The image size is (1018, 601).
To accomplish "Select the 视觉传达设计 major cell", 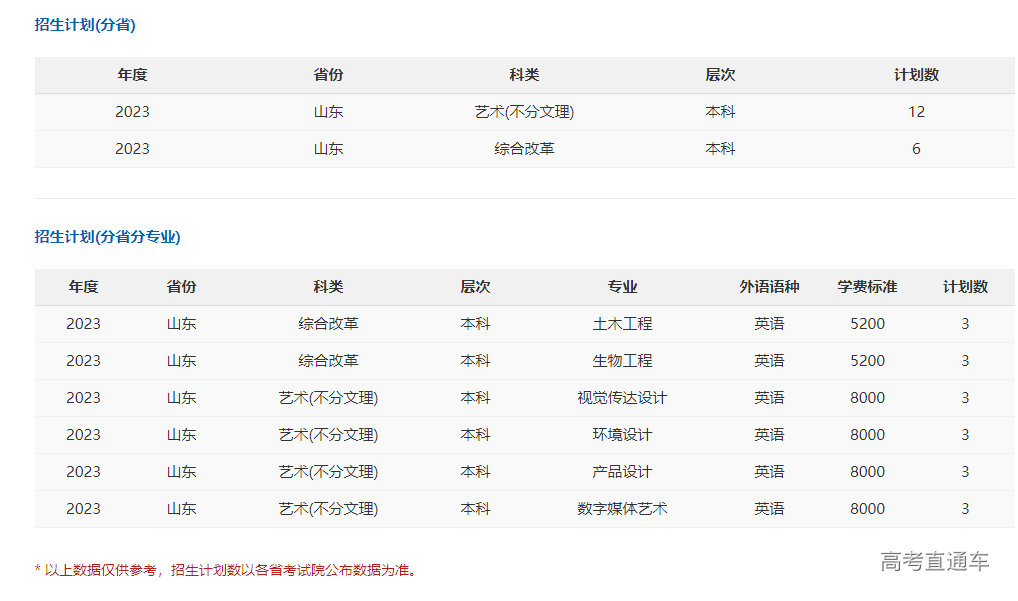I will (x=622, y=397).
